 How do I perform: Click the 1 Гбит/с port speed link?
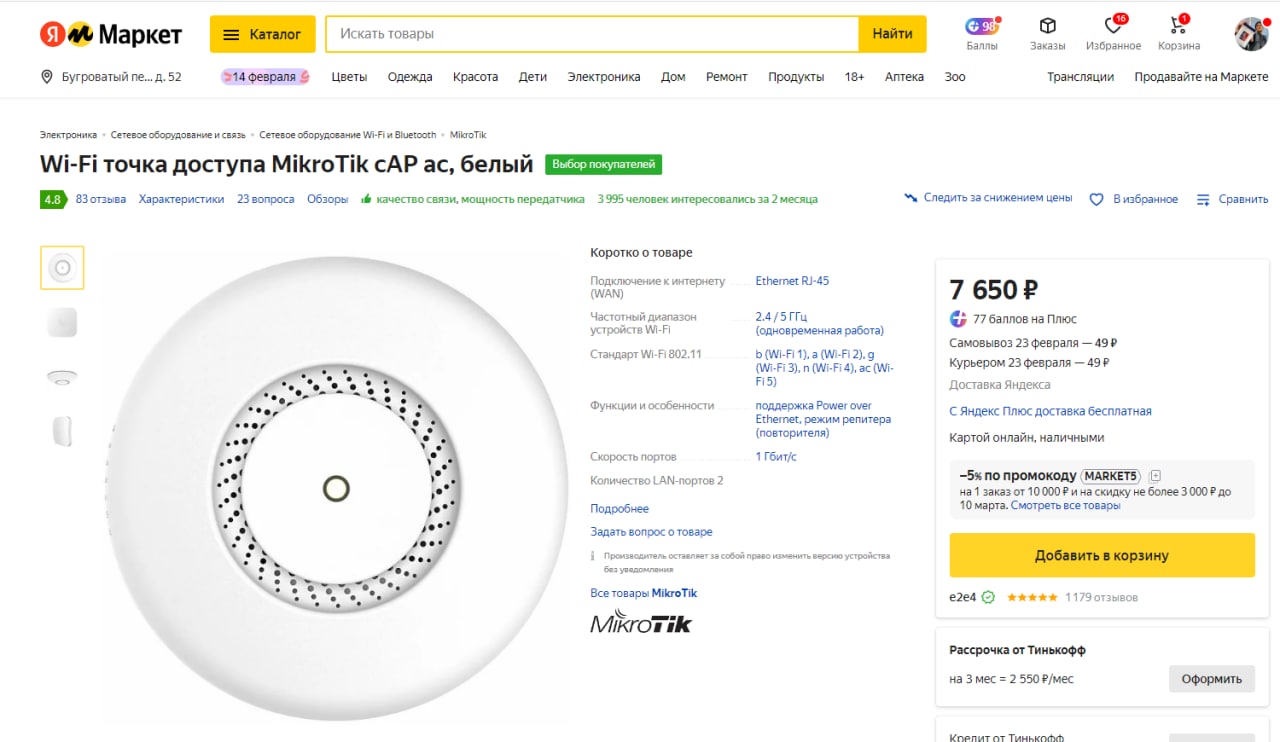776,457
